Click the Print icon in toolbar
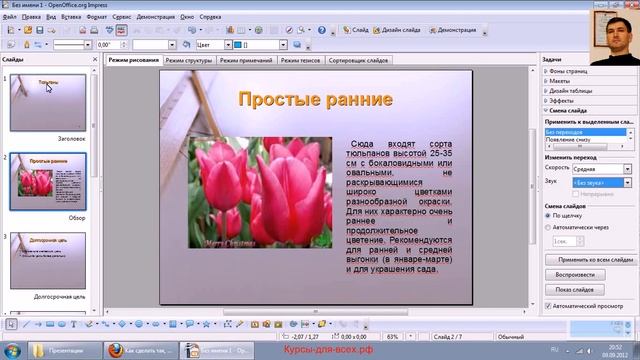Viewport: 640px width, 360px height. point(94,30)
